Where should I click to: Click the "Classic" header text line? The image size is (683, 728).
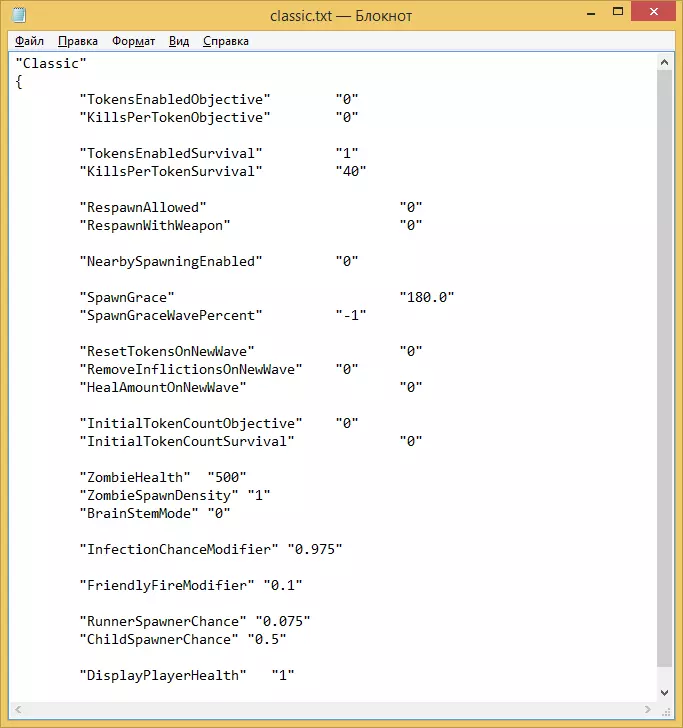click(x=51, y=63)
